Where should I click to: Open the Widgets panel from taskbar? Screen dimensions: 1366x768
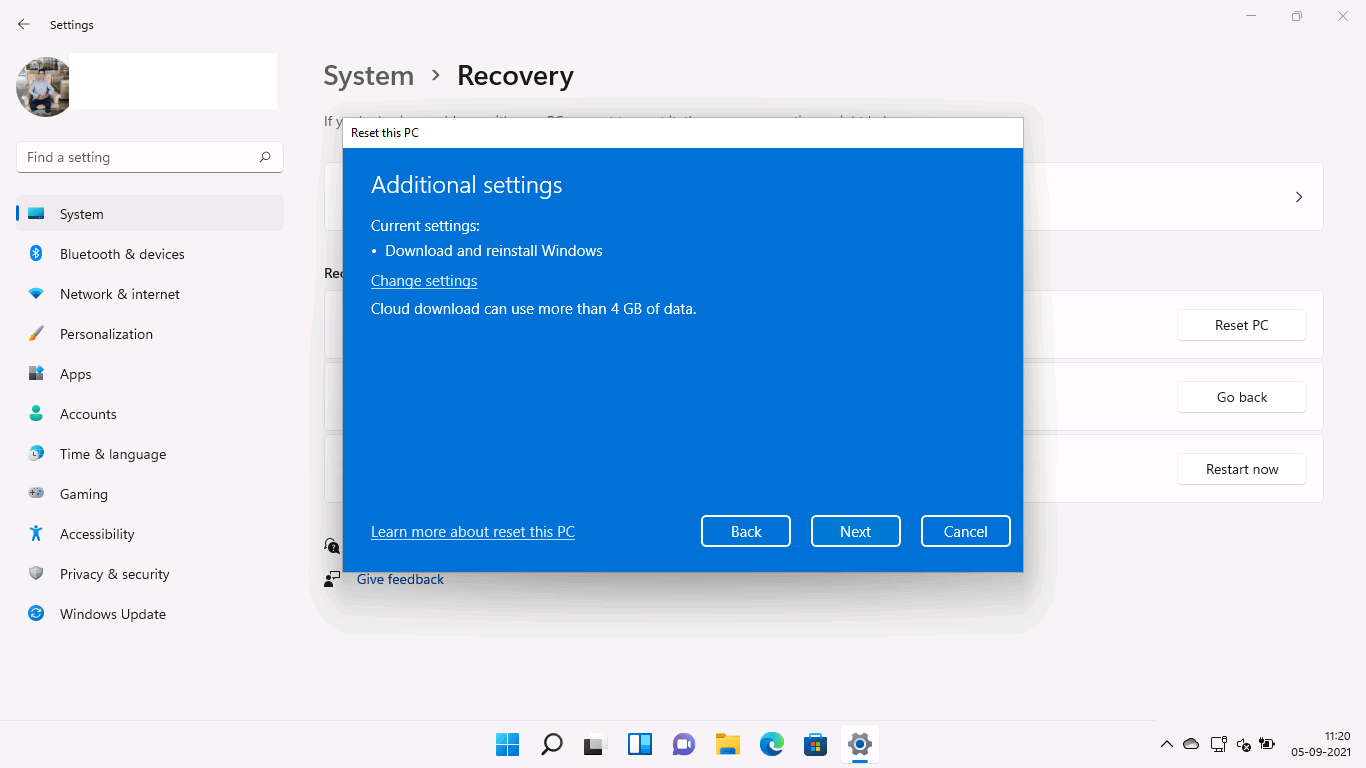(640, 744)
